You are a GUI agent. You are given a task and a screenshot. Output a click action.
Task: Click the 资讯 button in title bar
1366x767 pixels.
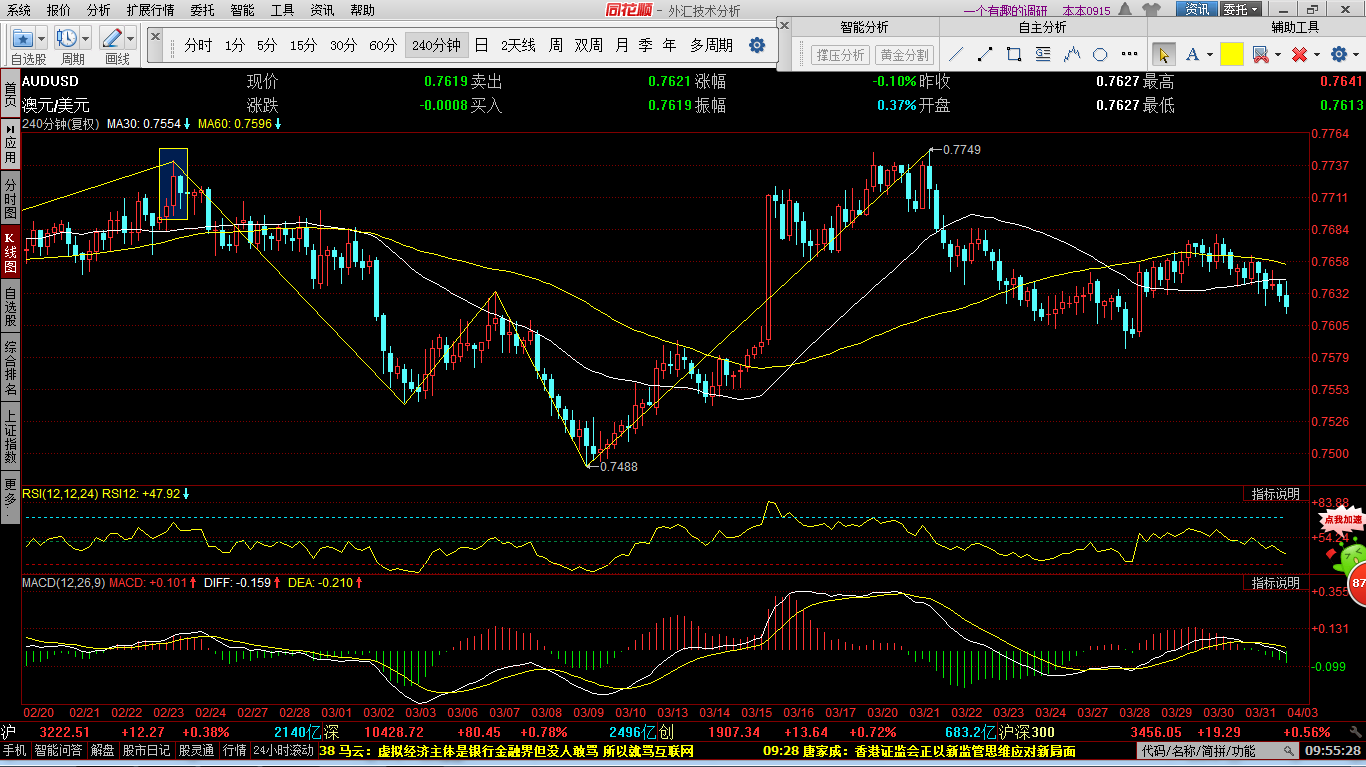(1197, 9)
